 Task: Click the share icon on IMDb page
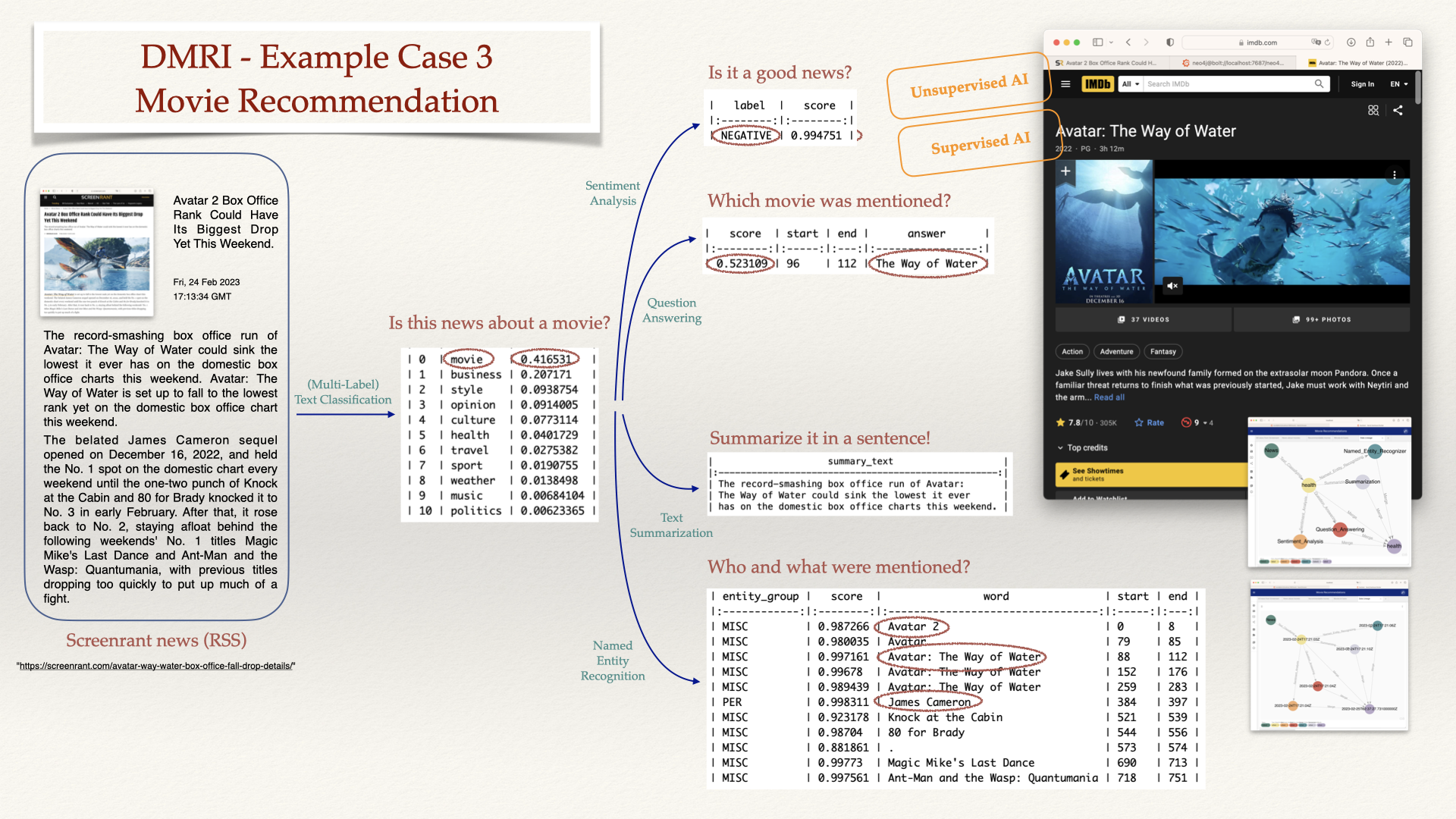click(x=1398, y=110)
